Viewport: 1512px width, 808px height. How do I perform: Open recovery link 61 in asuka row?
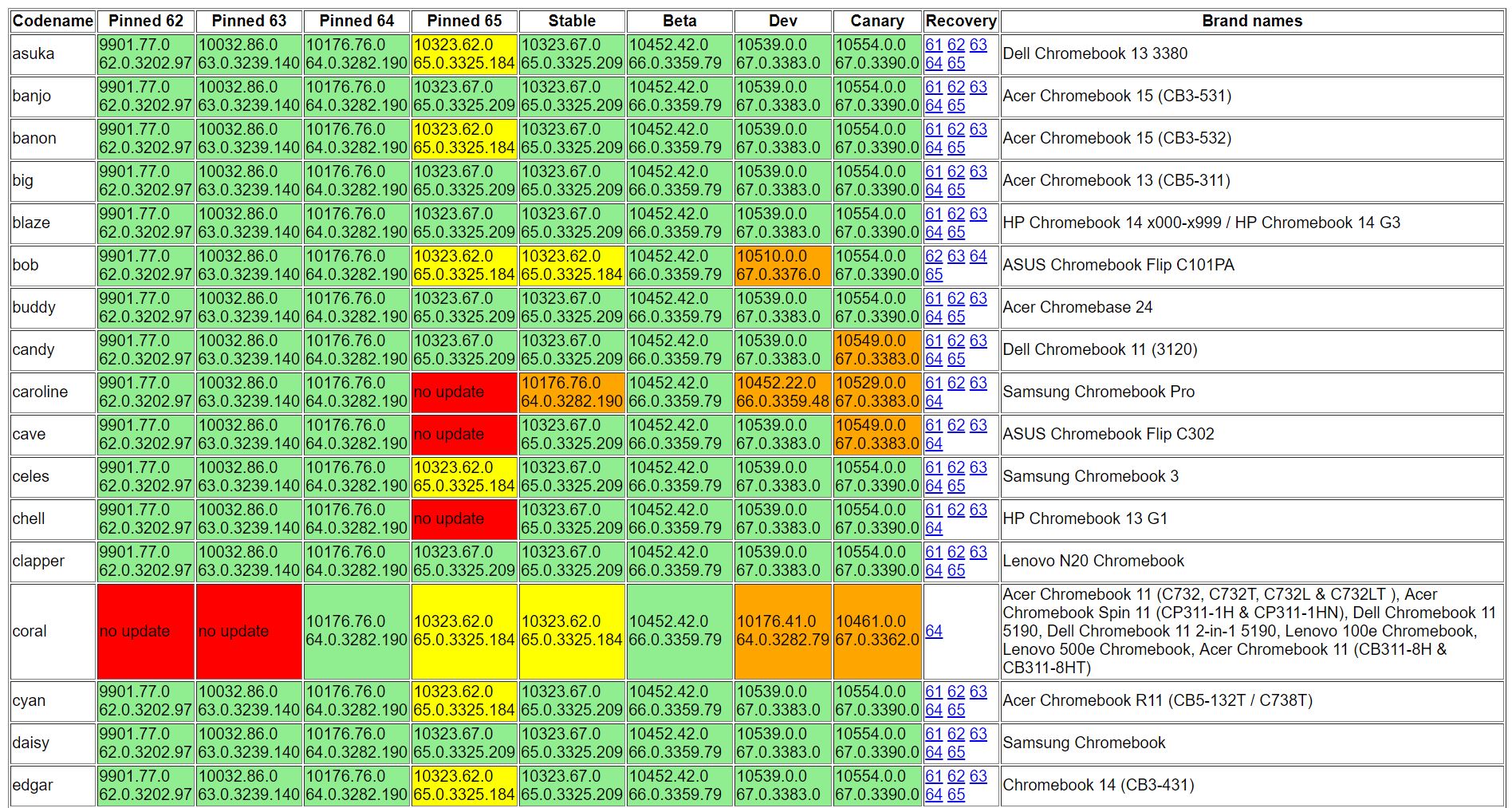pos(933,45)
